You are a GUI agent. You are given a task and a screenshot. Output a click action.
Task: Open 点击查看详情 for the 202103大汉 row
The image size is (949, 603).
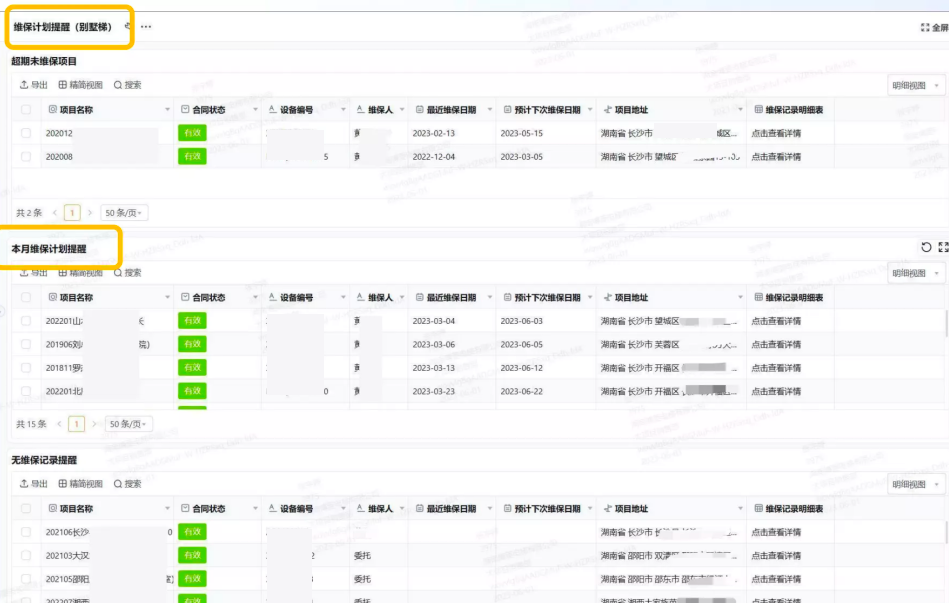click(776, 555)
